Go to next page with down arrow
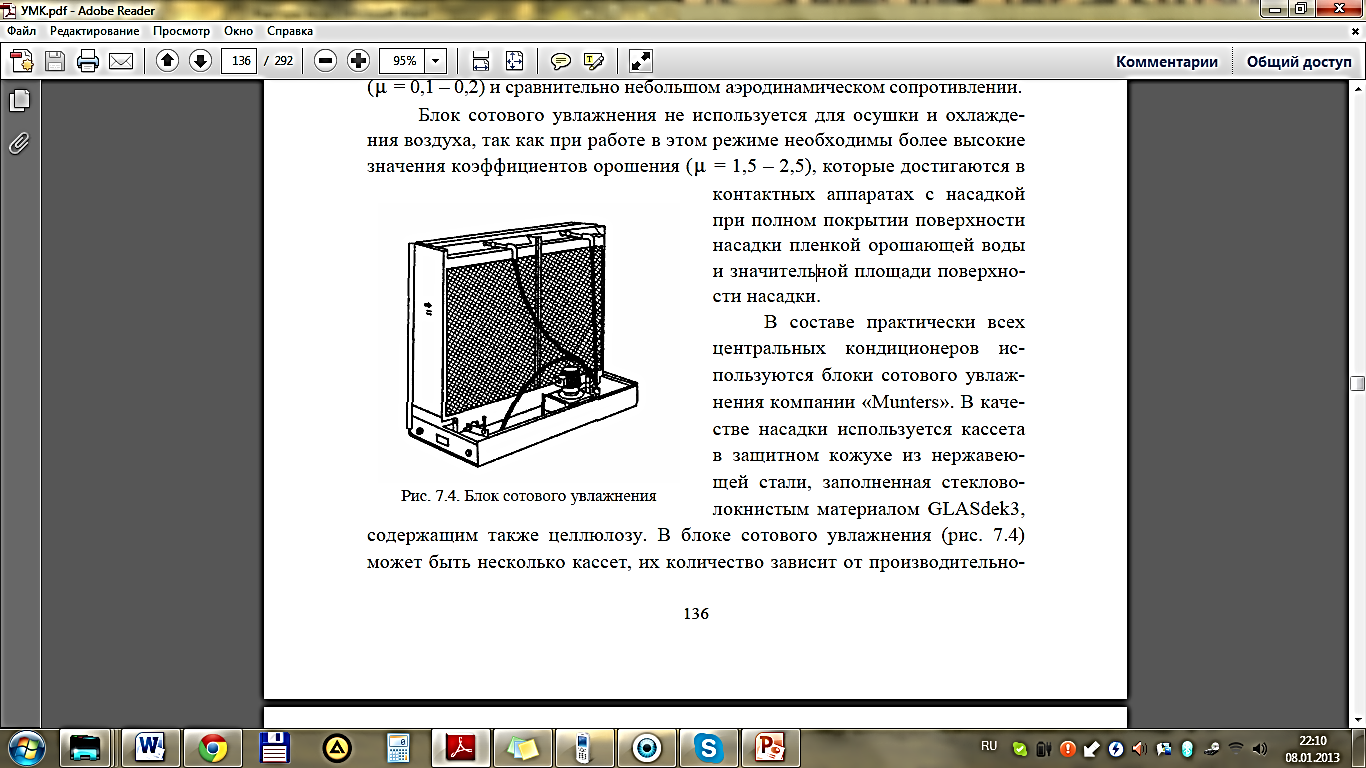 (x=200, y=61)
